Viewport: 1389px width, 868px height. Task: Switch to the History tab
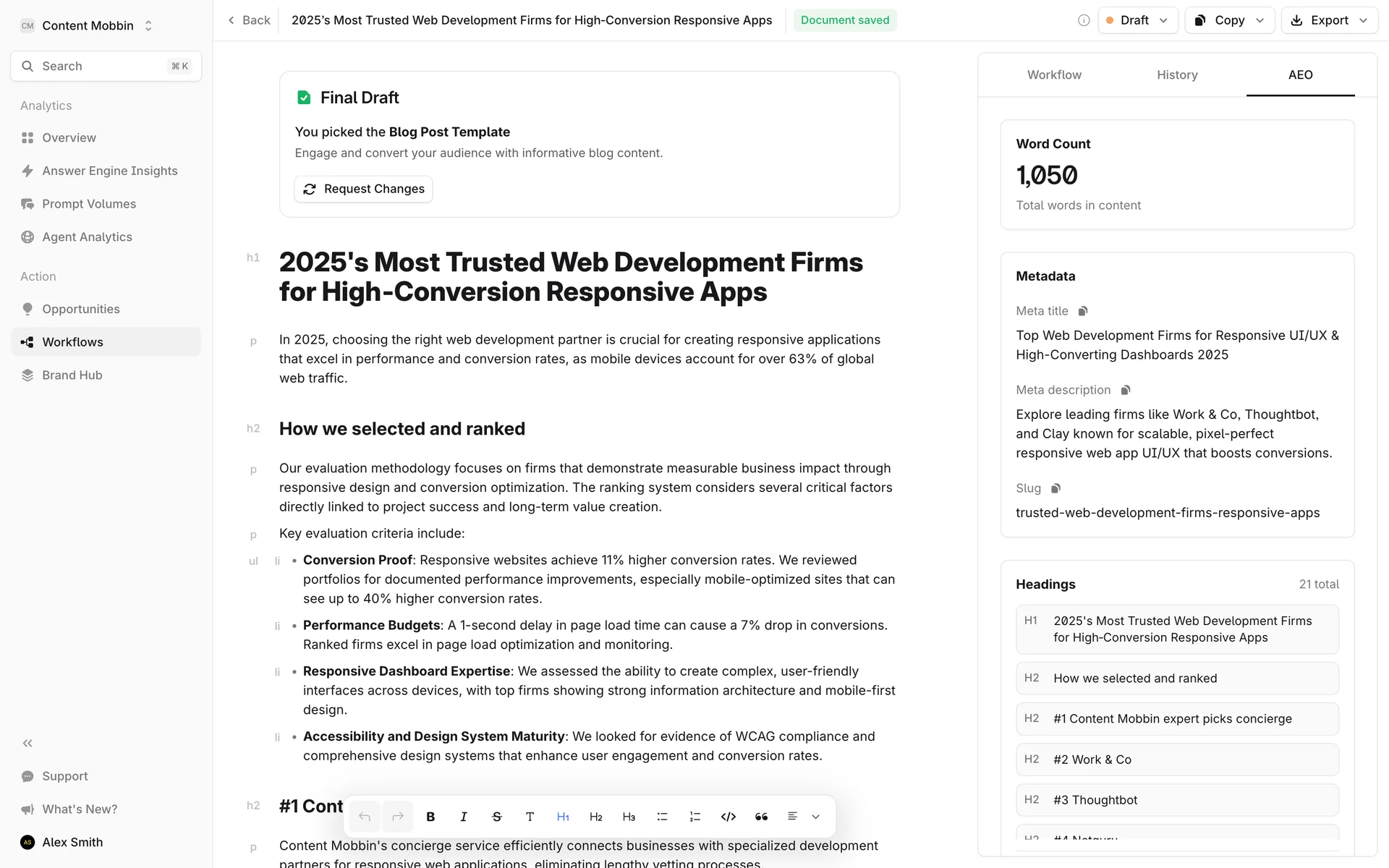[1177, 75]
